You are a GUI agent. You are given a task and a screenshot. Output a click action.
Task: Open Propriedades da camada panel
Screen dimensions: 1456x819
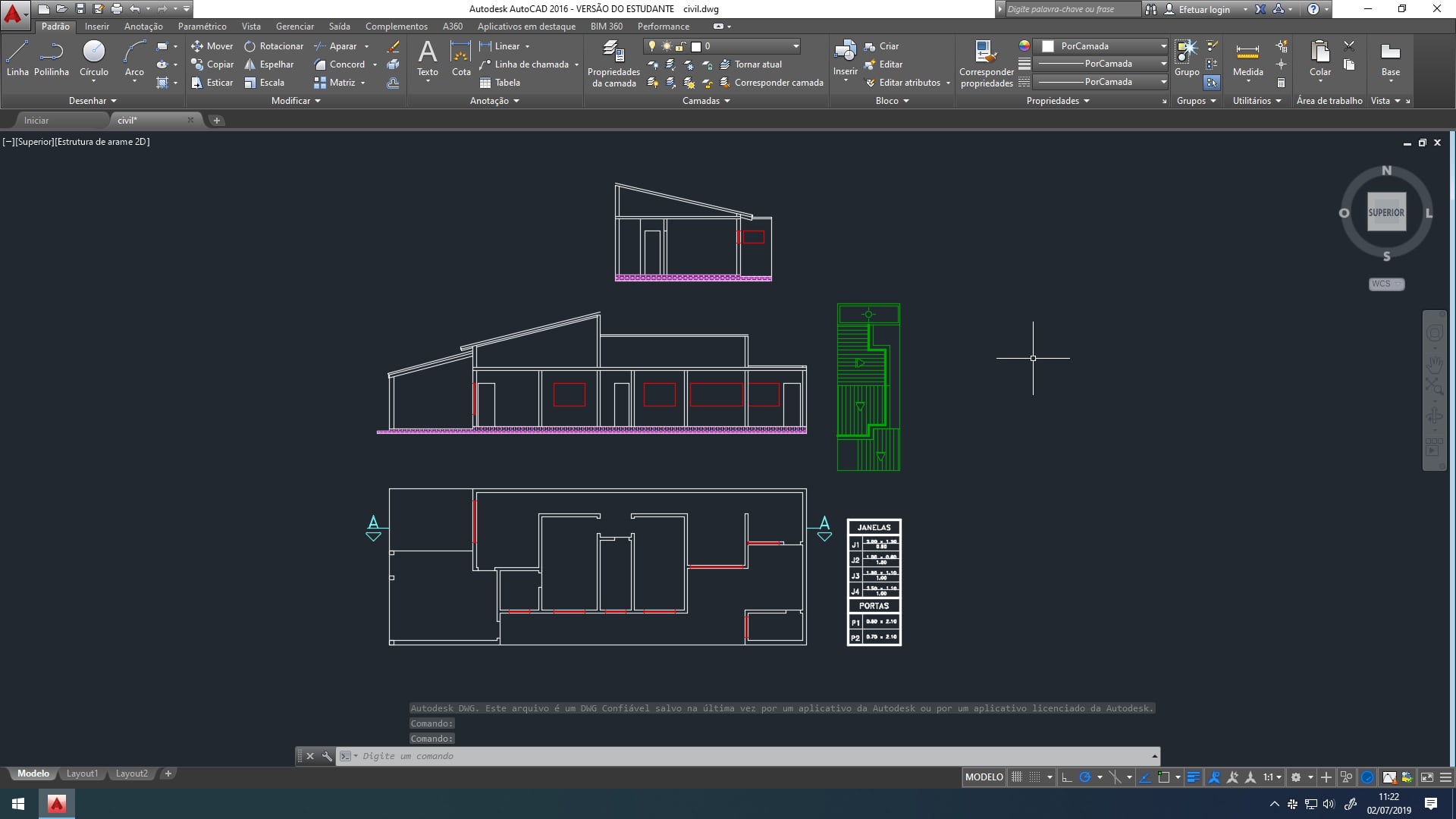pyautogui.click(x=613, y=64)
